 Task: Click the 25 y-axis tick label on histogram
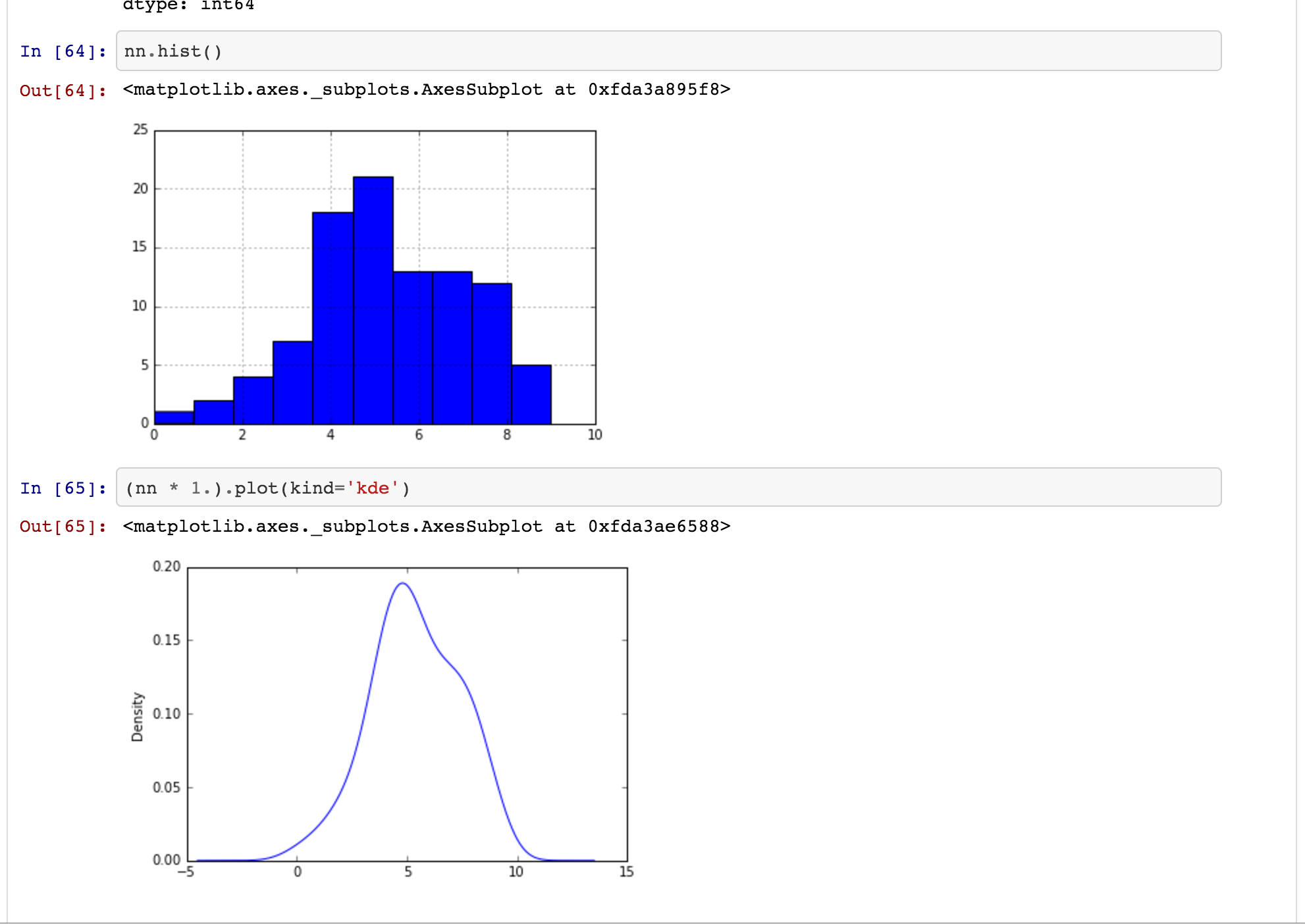click(x=141, y=130)
